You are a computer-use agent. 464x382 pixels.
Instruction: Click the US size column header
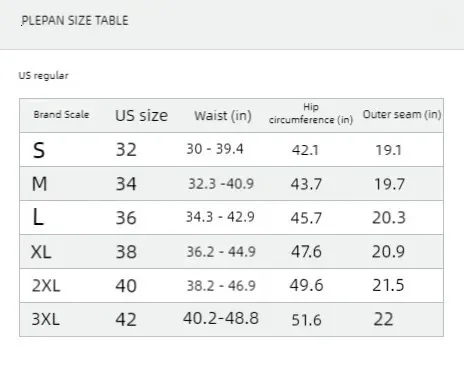coord(141,115)
